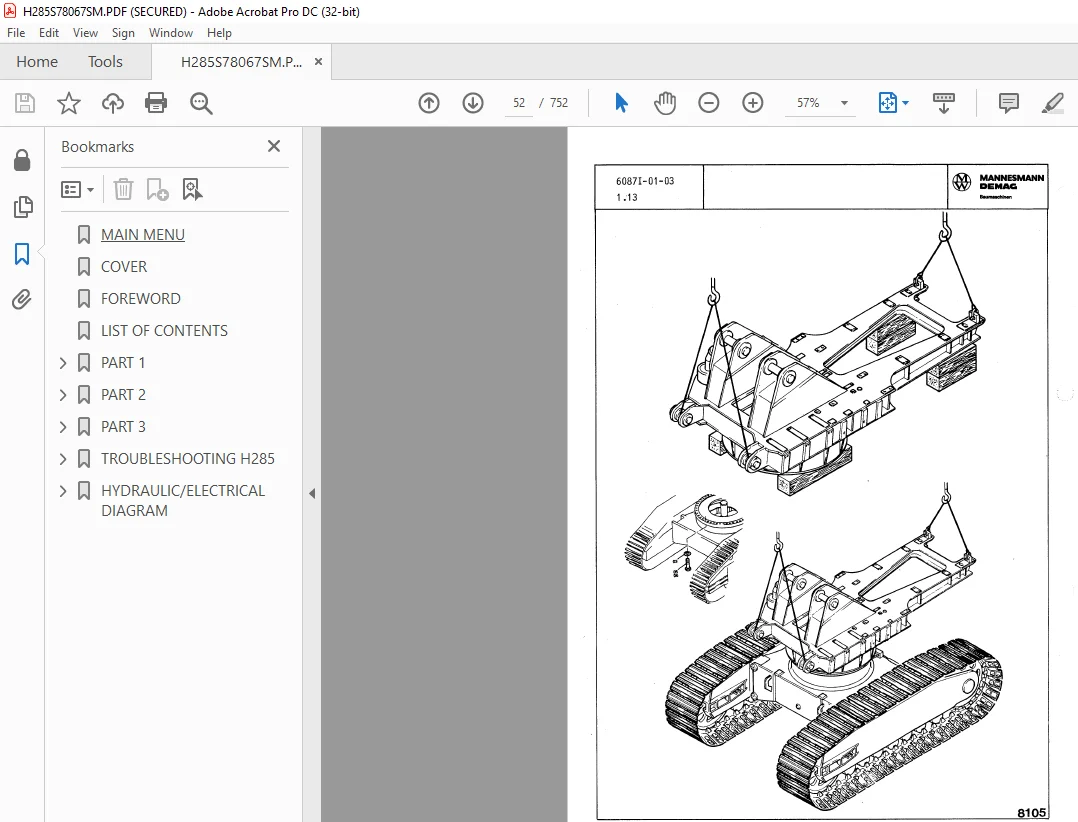This screenshot has height=822, width=1078.
Task: Select the PART 1 bookmark label
Action: click(123, 362)
